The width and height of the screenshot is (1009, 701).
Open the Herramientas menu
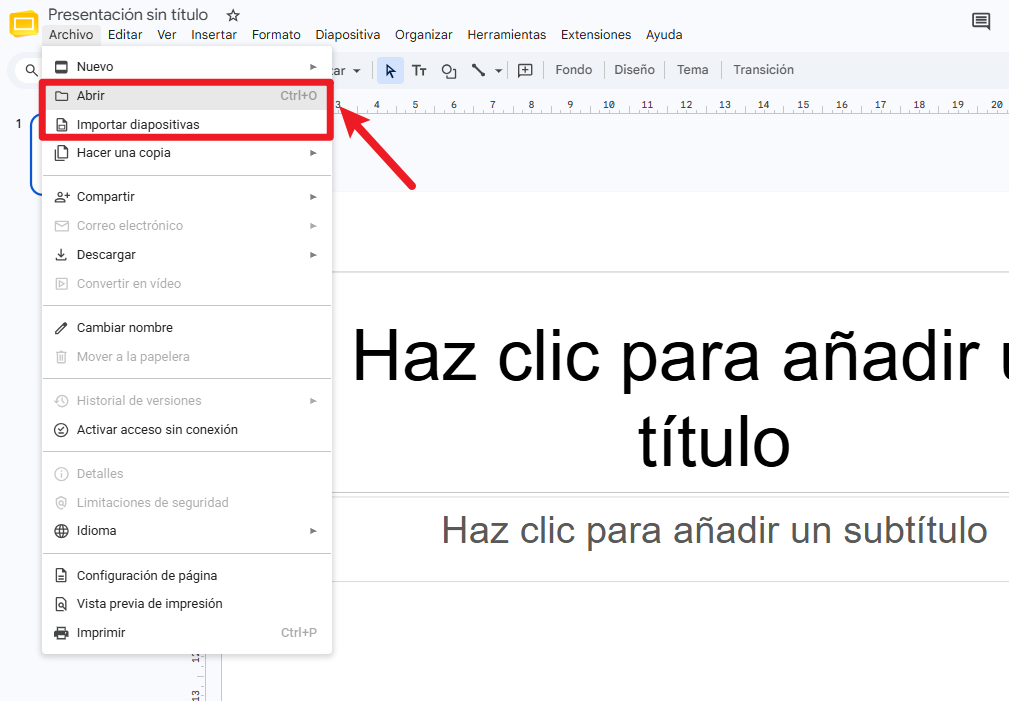pos(506,35)
